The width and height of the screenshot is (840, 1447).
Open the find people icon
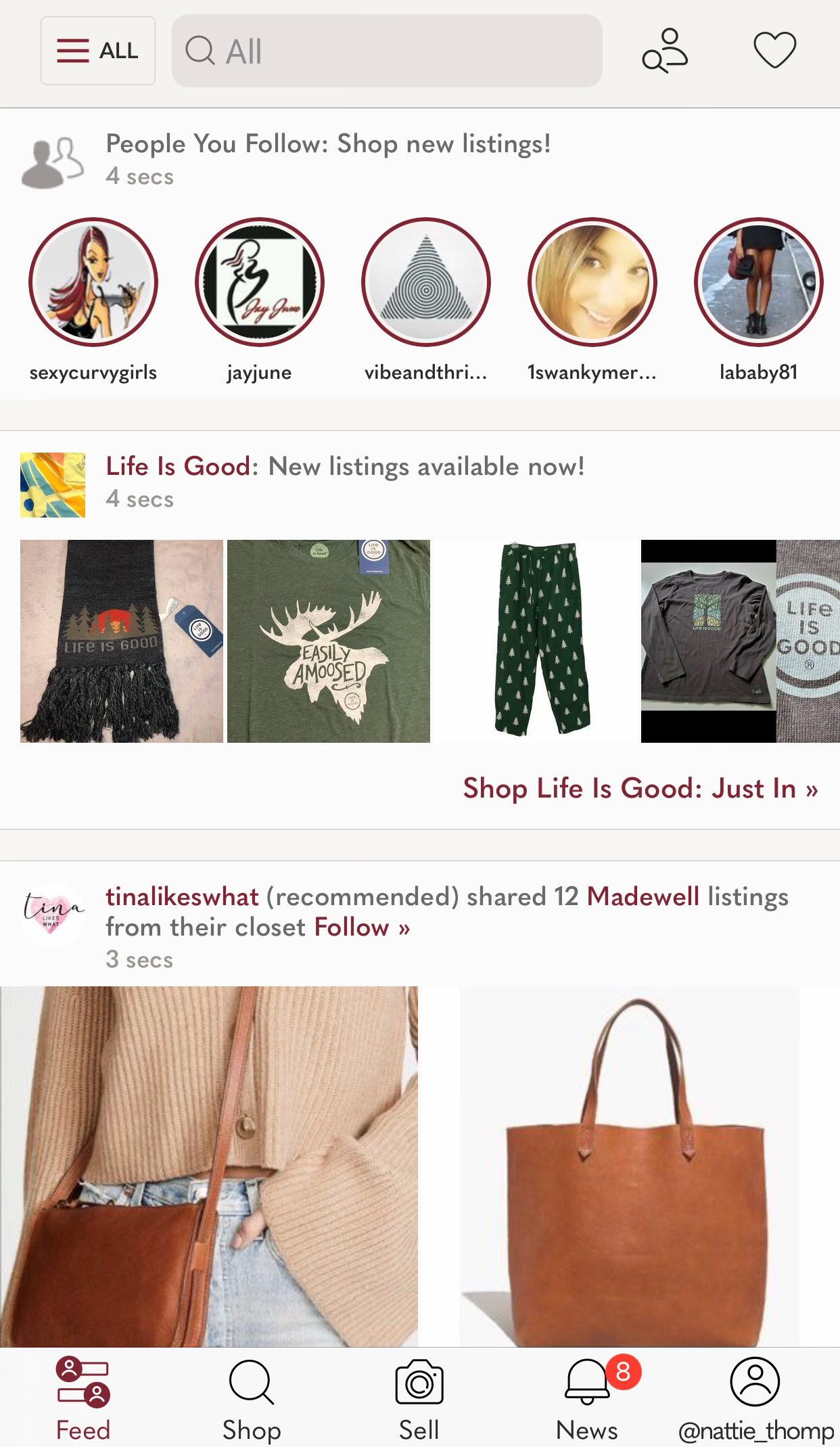click(665, 50)
